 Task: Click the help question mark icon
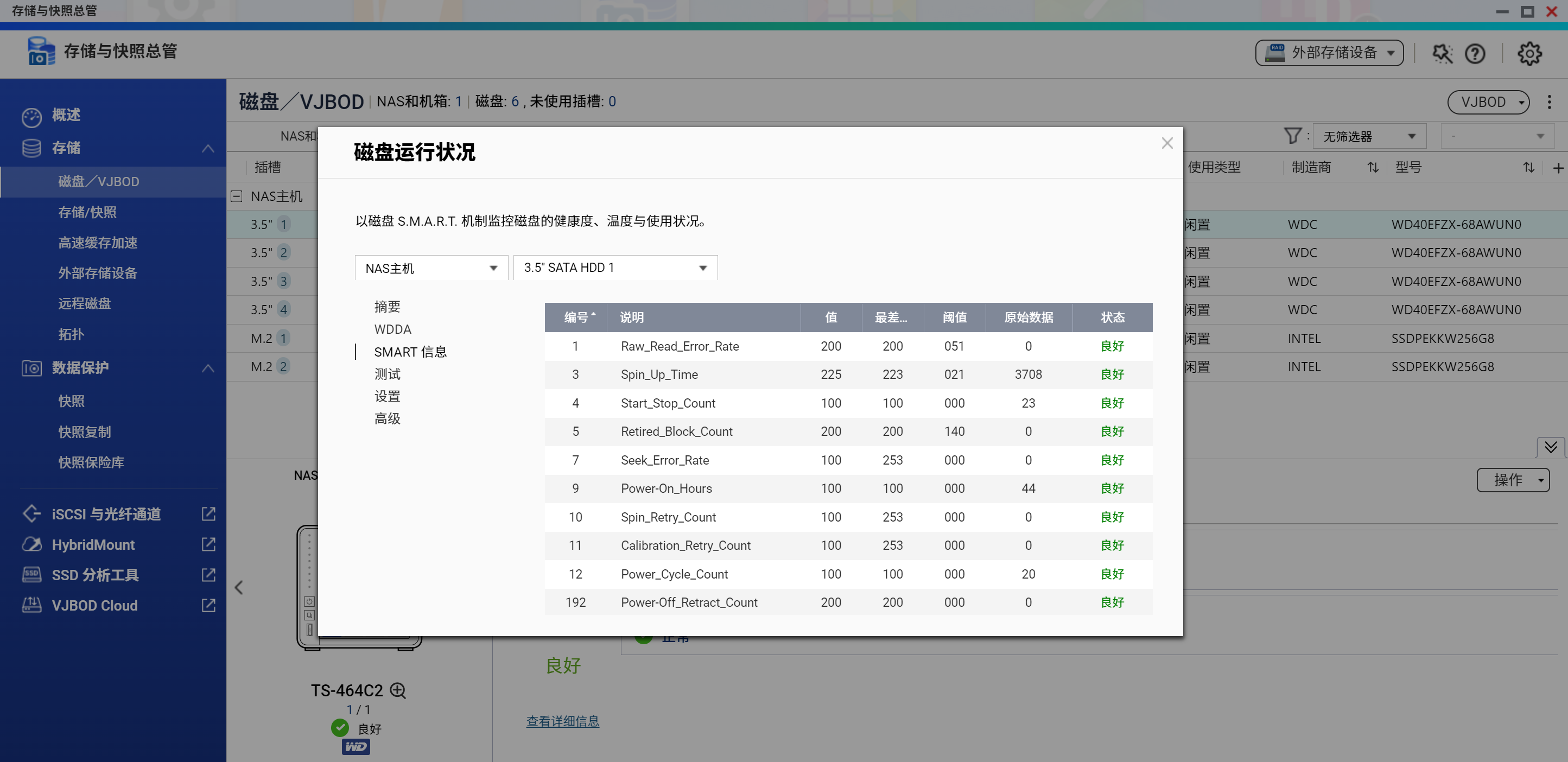(1475, 54)
